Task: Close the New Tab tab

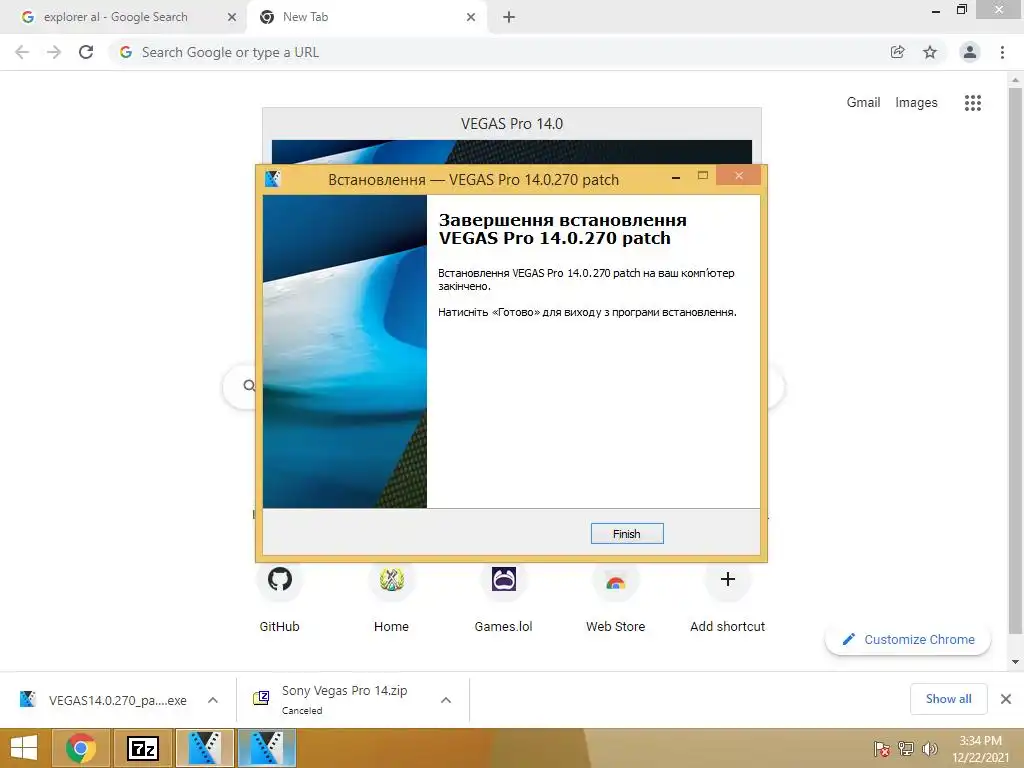Action: (x=471, y=18)
